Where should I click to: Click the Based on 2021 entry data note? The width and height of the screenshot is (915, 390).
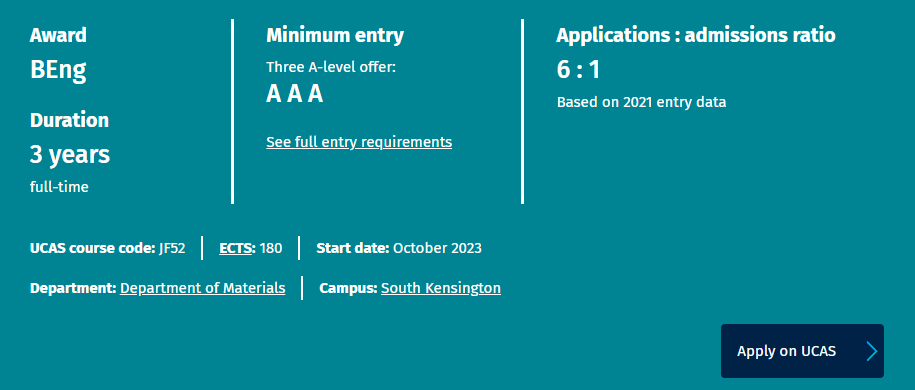(641, 102)
